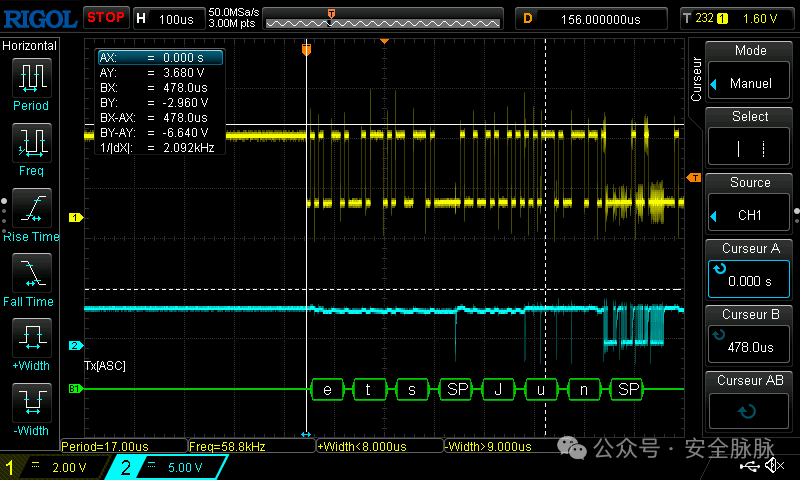Click the STOP run status button
800x480 pixels.
106,18
